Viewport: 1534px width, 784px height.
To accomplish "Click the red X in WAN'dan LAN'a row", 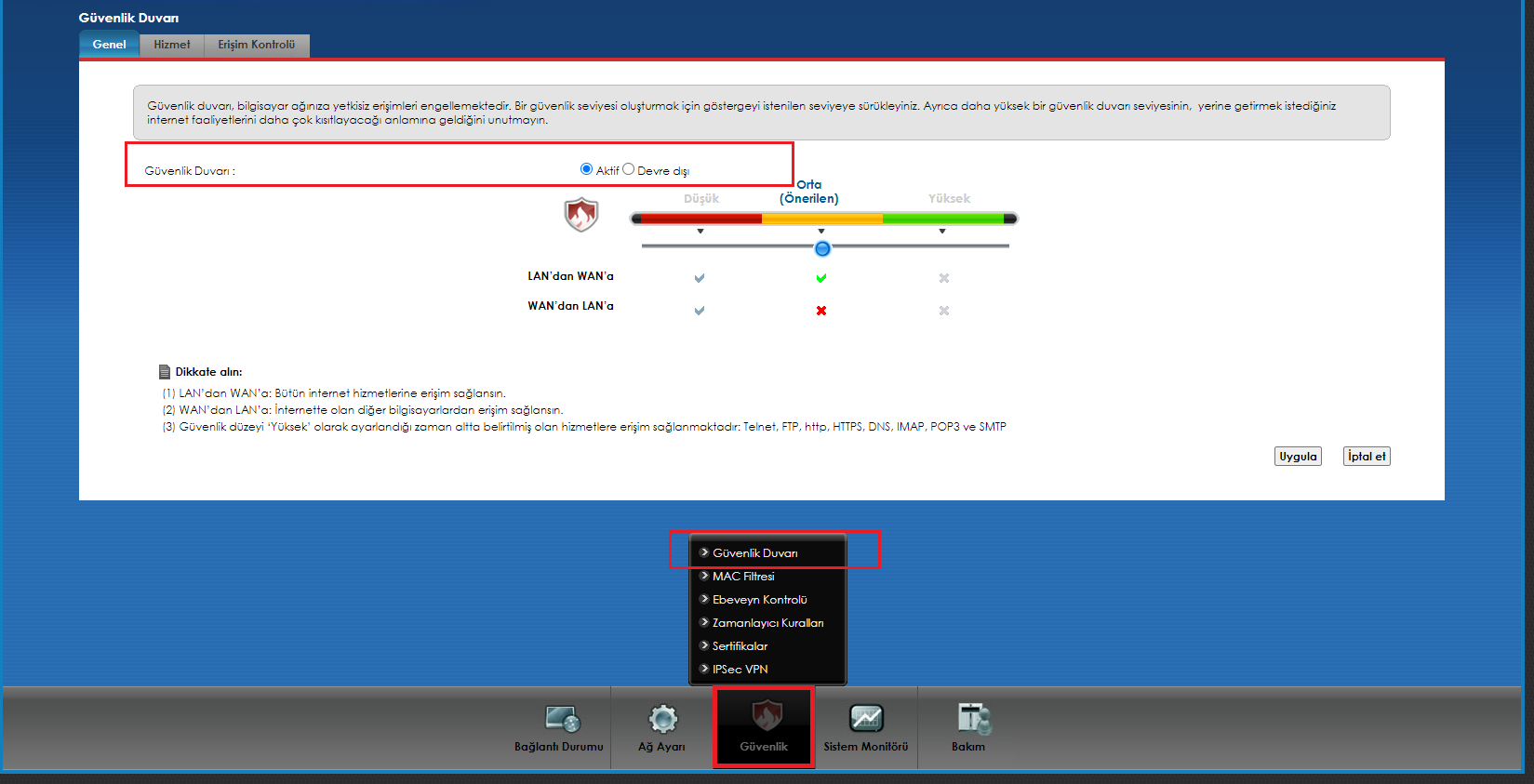I will [821, 311].
